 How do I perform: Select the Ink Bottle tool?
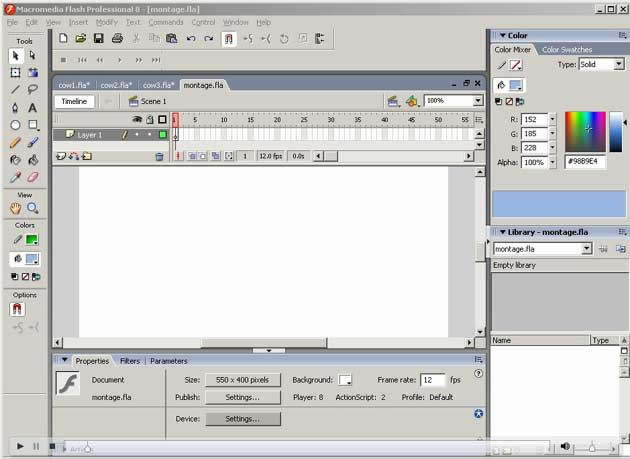tap(16, 160)
